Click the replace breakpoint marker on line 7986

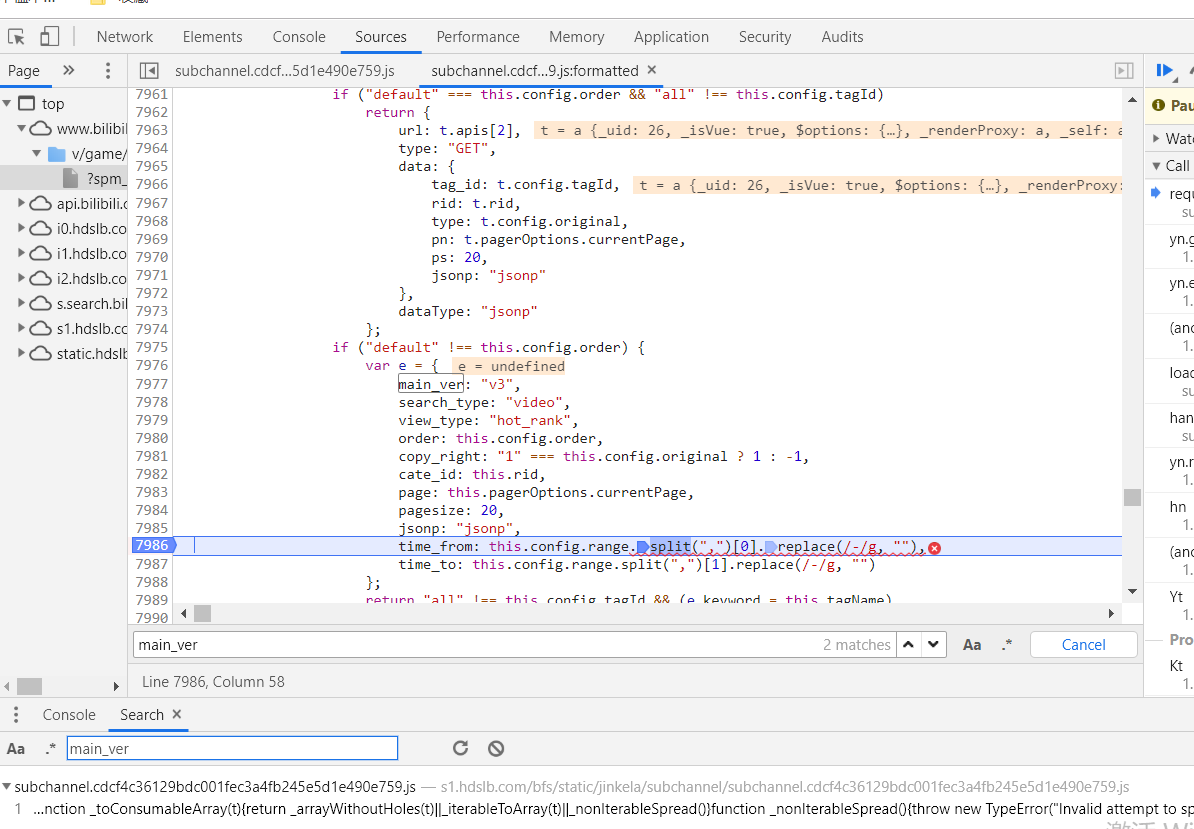771,547
